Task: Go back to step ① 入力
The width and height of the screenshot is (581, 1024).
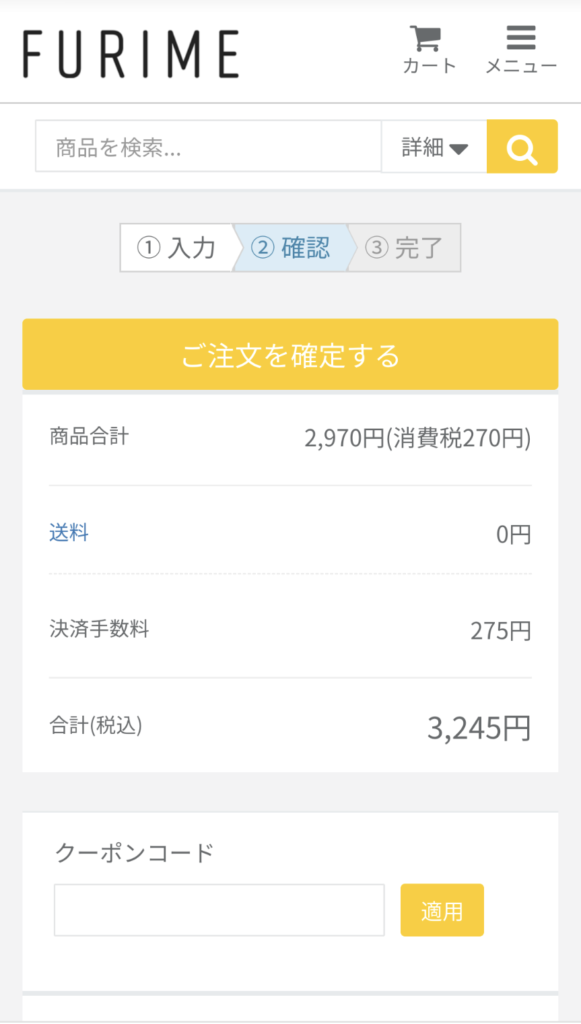Action: pos(177,248)
